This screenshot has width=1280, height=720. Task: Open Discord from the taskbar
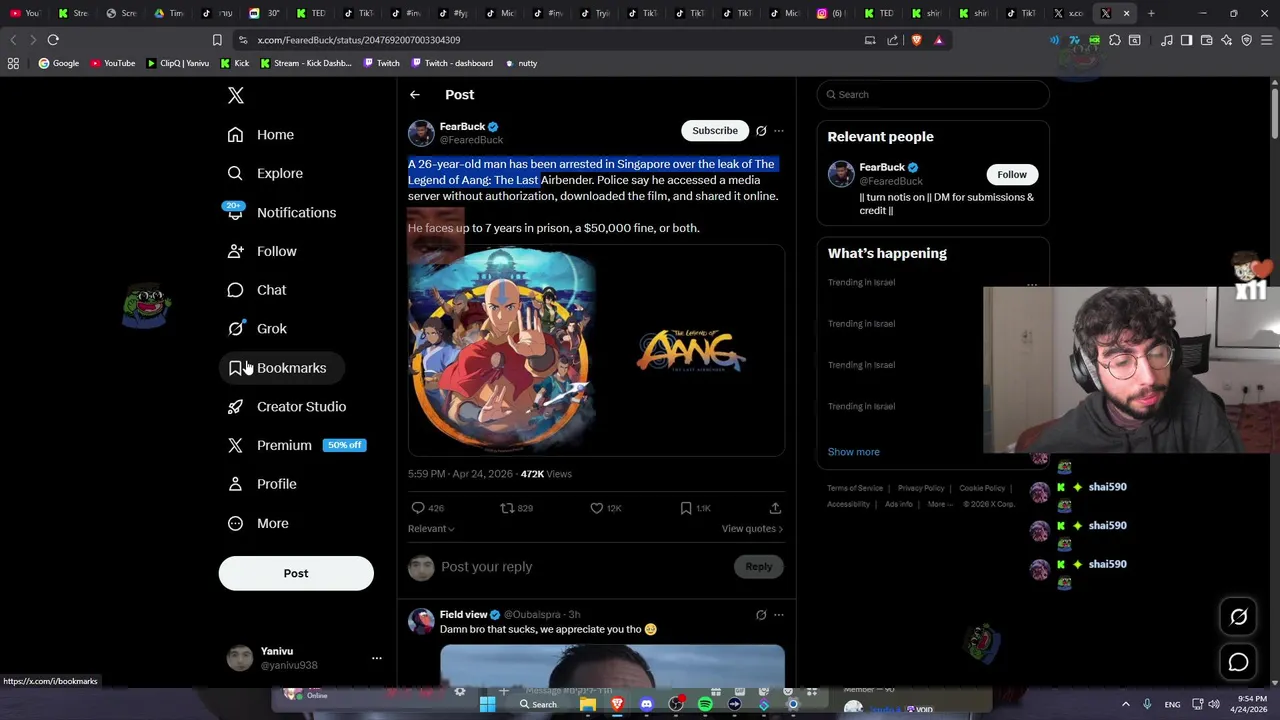click(x=646, y=704)
